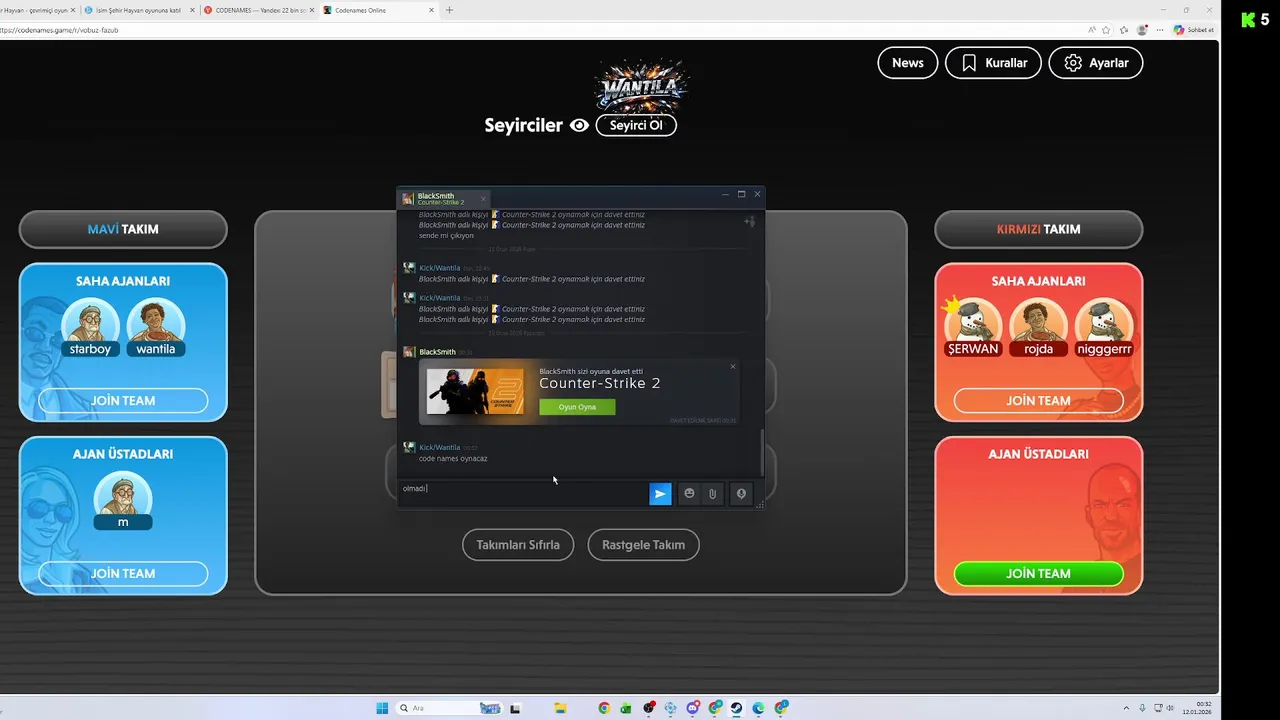Screen dimensions: 1280x720
Task: Open the emoji picker in Steam chat
Action: click(x=689, y=493)
